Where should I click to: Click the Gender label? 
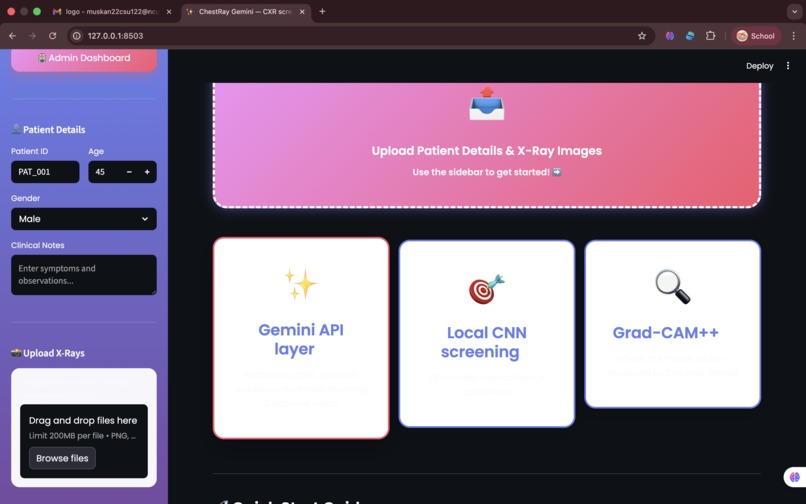tap(25, 198)
